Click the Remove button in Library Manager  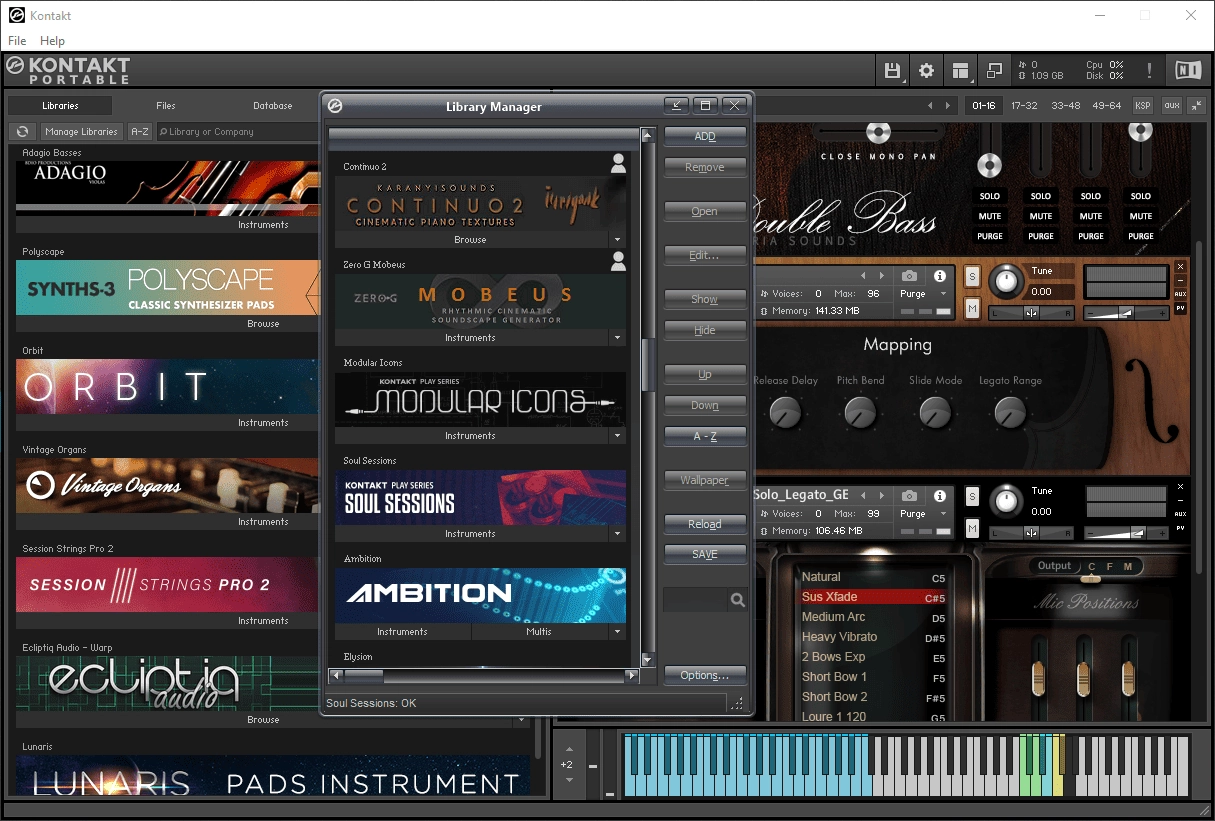[x=705, y=167]
